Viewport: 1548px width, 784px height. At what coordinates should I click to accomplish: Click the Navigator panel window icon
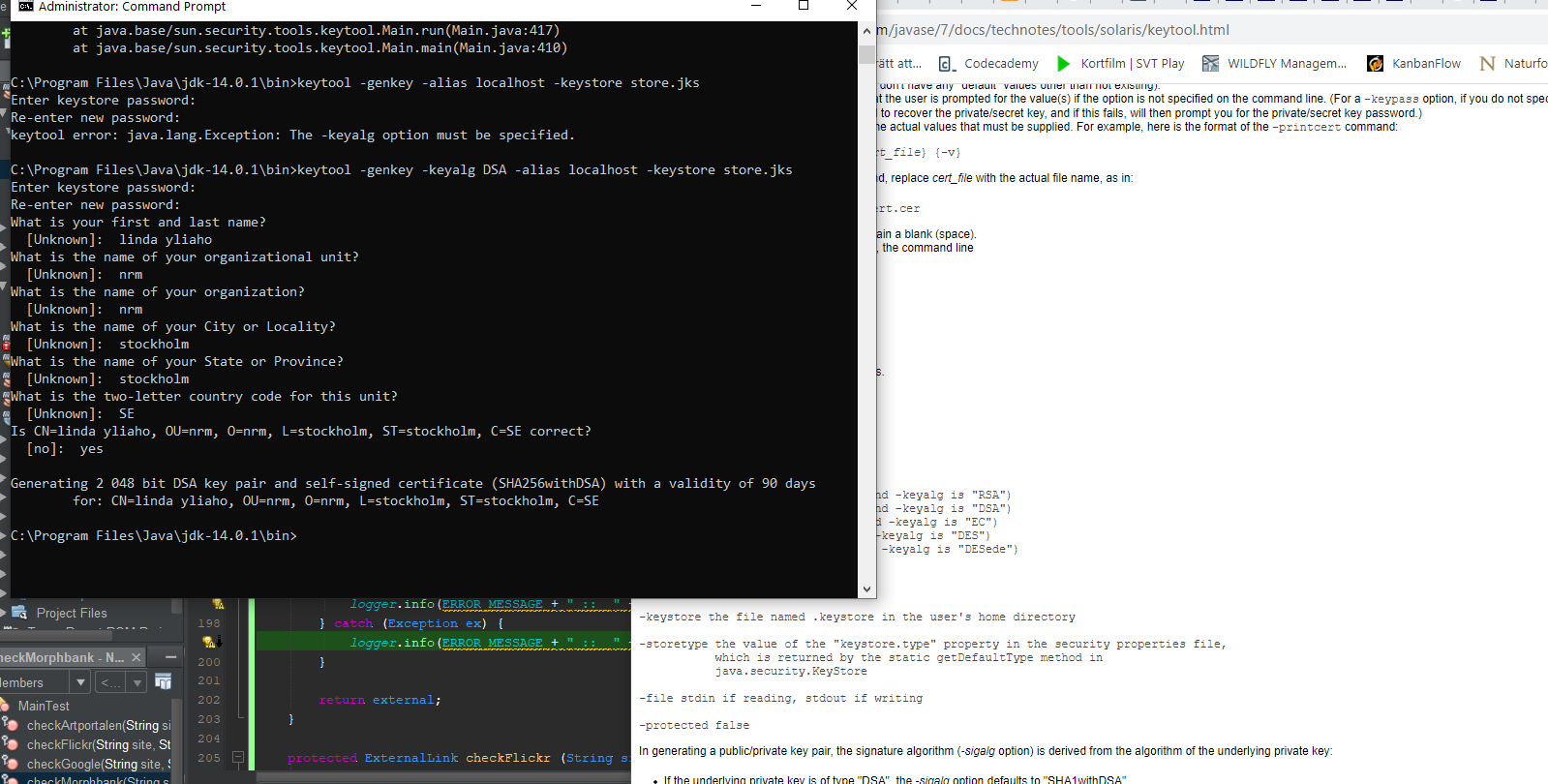164,682
